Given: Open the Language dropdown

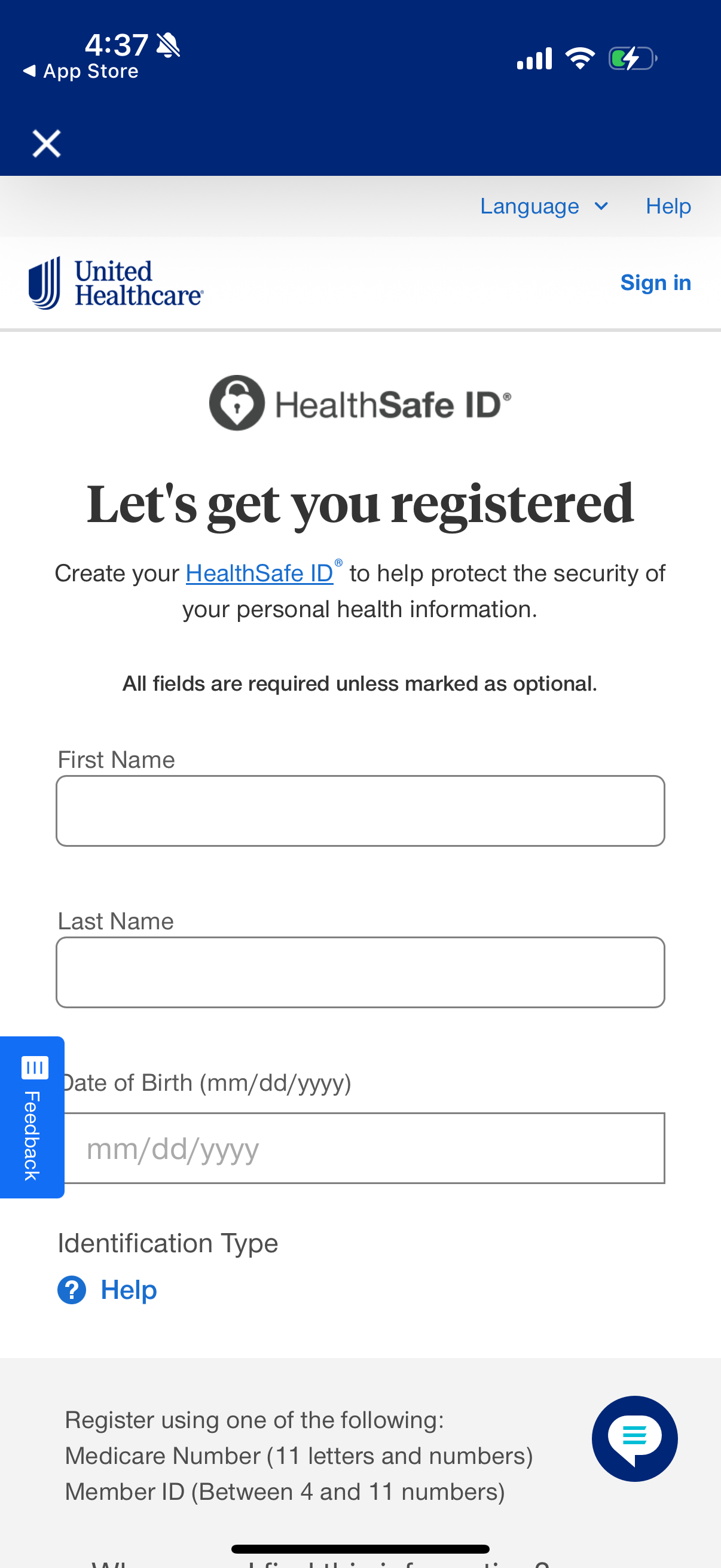Looking at the screenshot, I should click(x=530, y=206).
